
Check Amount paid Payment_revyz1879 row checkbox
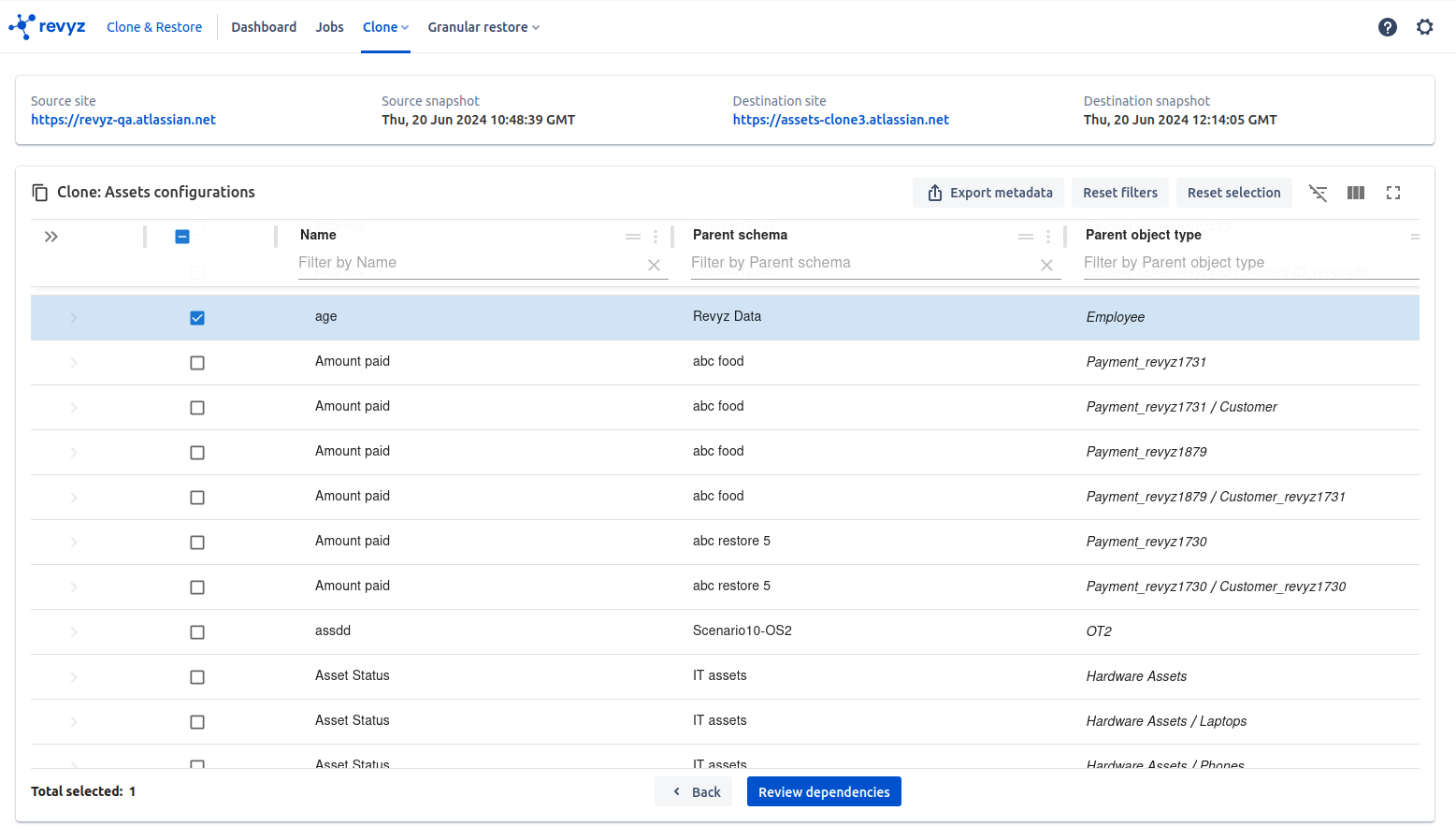197,453
